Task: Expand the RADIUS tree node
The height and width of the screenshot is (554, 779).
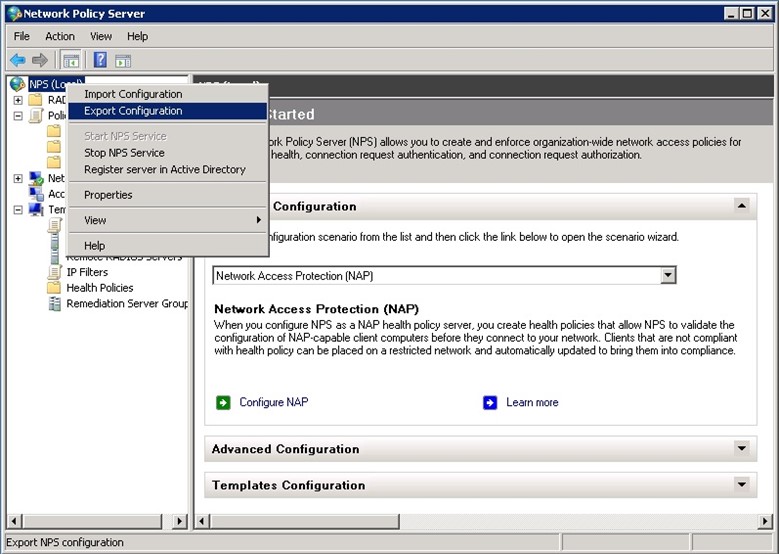Action: tap(18, 100)
